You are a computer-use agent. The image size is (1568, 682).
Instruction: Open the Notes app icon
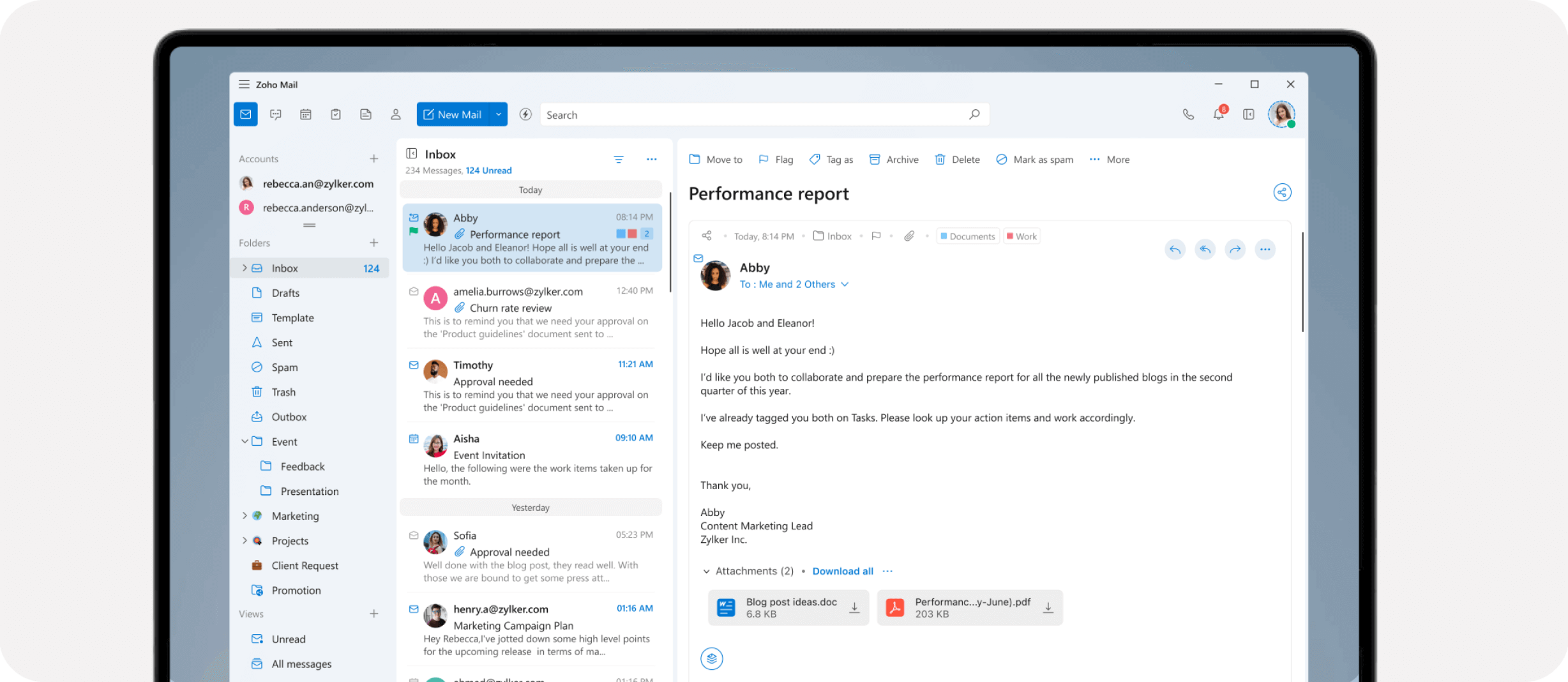click(366, 114)
